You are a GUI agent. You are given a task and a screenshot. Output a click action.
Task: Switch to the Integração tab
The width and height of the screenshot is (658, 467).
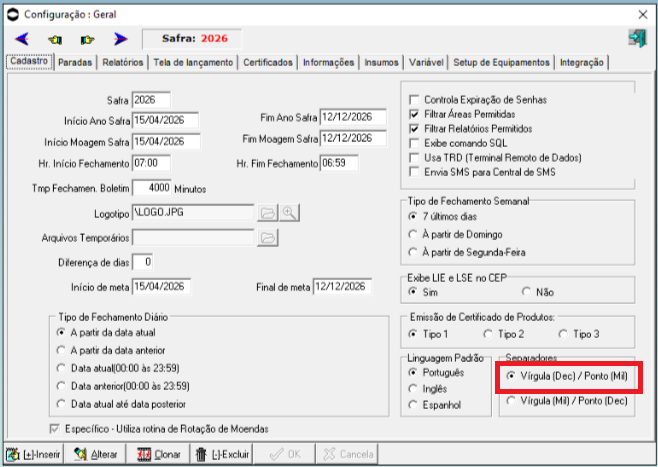pyautogui.click(x=581, y=63)
